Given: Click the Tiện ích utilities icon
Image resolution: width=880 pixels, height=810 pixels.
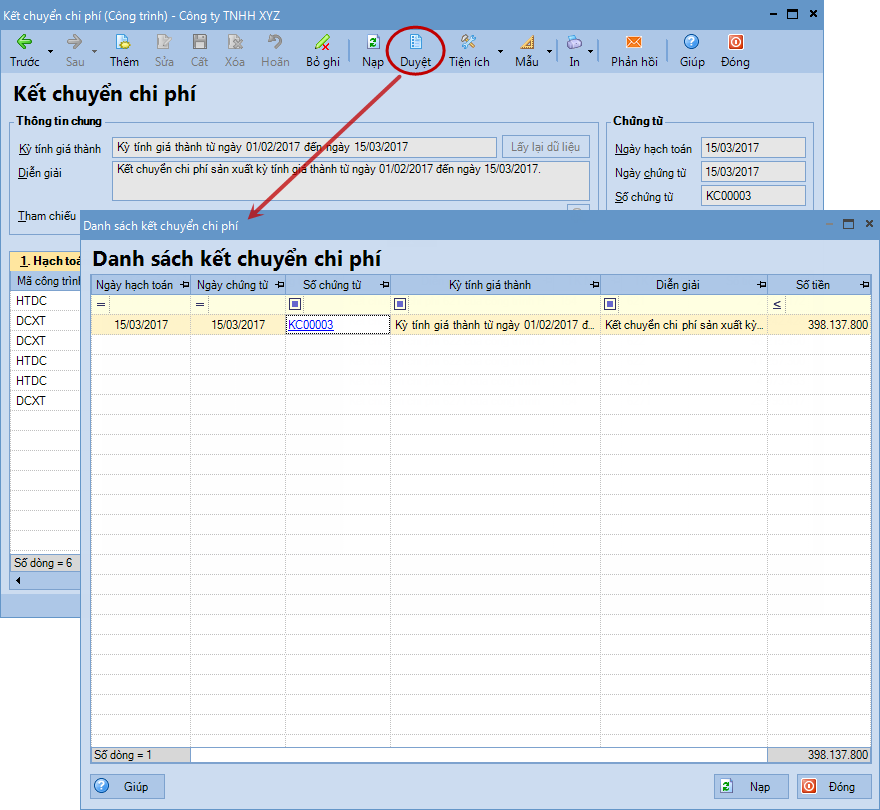Looking at the screenshot, I should (468, 42).
